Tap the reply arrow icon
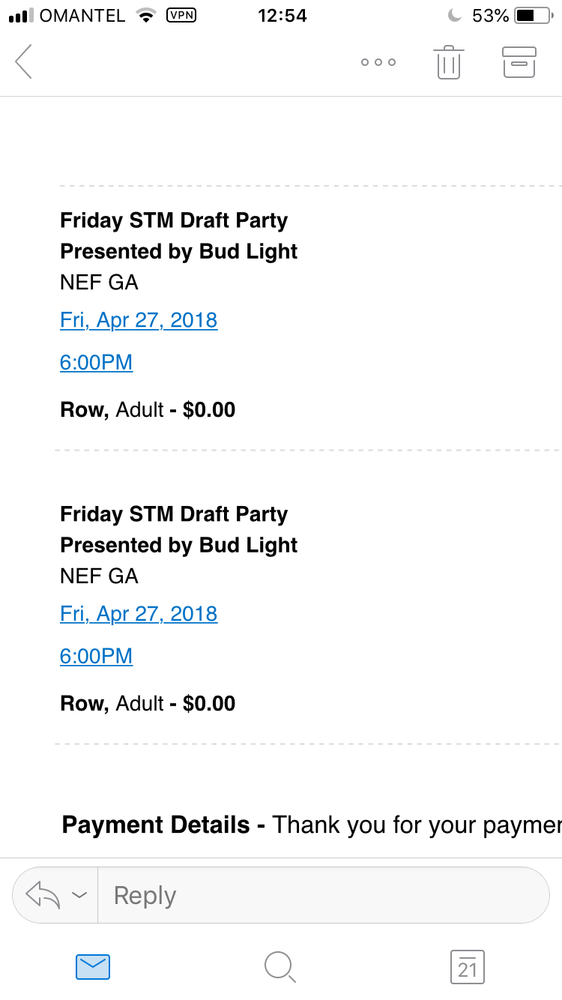Image resolution: width=562 pixels, height=1000 pixels. coord(43,895)
